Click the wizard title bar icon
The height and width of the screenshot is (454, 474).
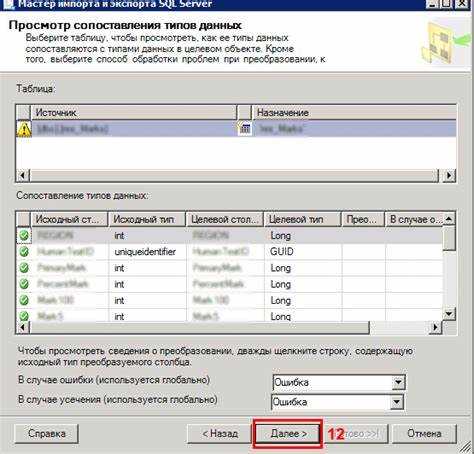8,4
